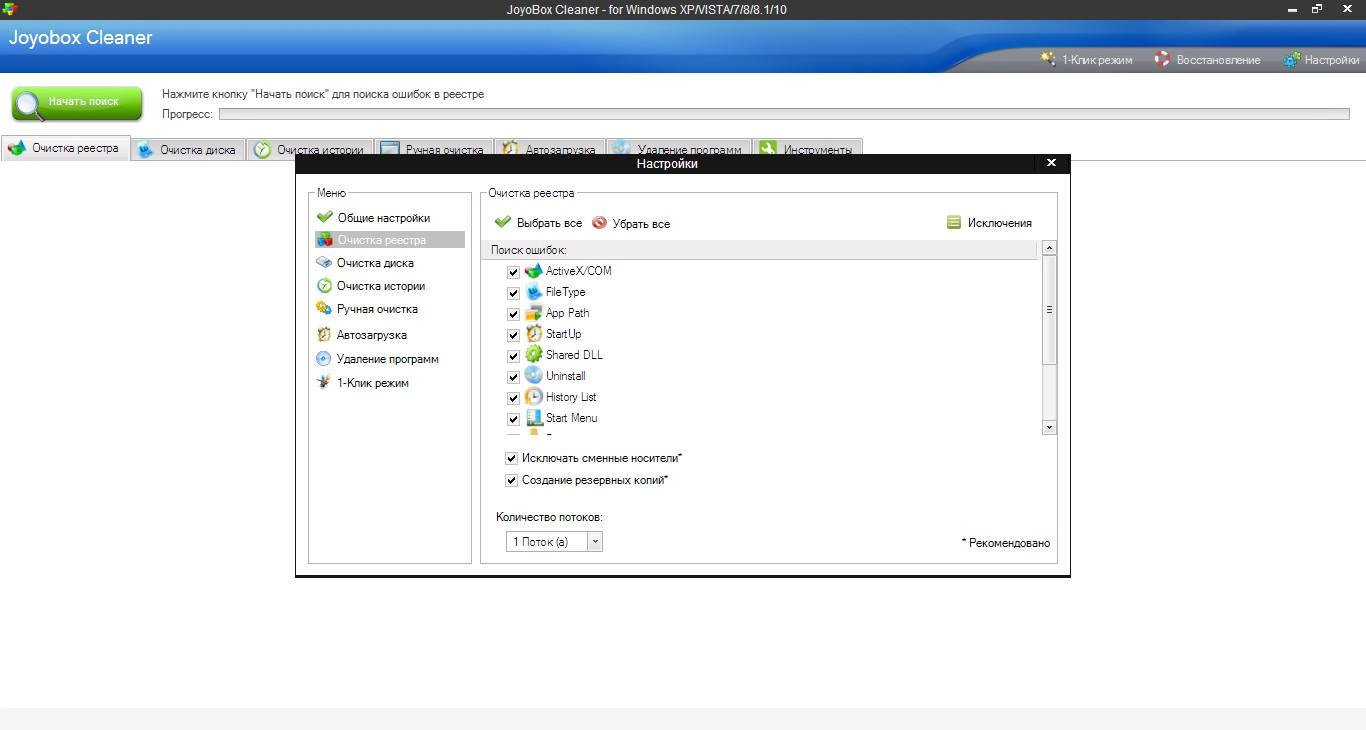Screen dimensions: 1366x730
Task: Switch to the Очистка диска main tab
Action: pyautogui.click(x=189, y=149)
